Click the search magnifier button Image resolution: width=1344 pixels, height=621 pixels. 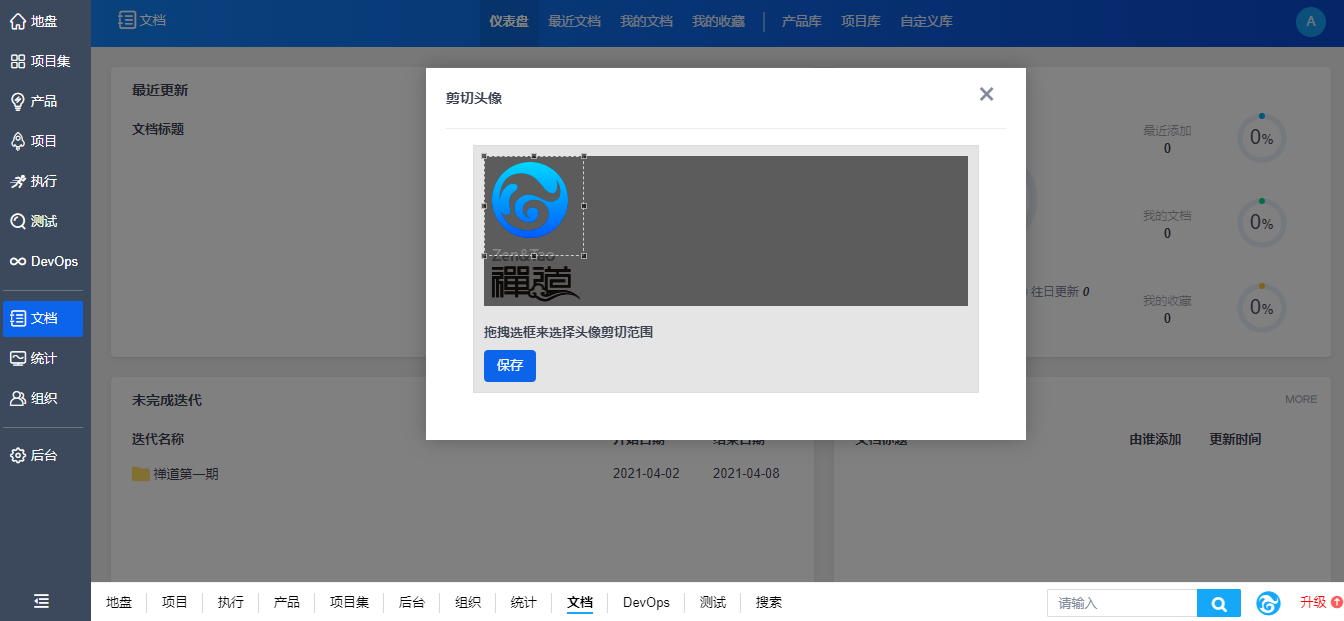1218,603
